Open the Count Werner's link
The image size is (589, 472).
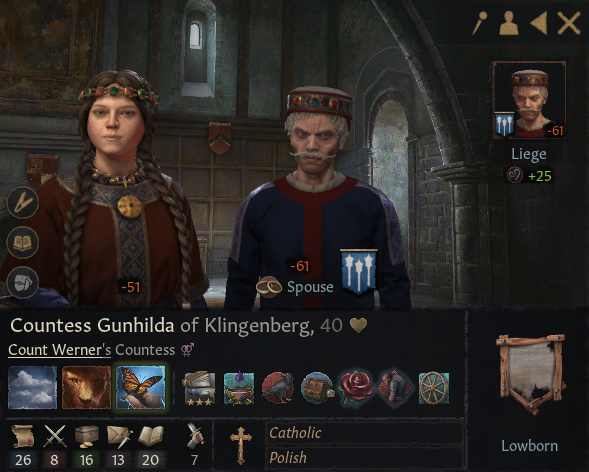pyautogui.click(x=60, y=350)
